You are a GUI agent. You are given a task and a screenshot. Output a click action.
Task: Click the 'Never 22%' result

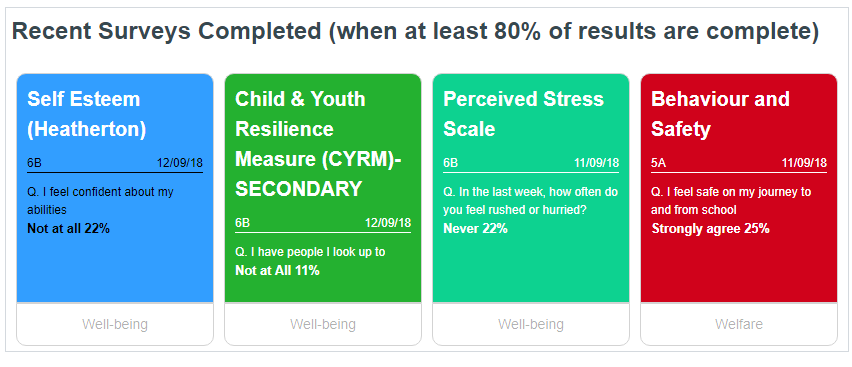(475, 229)
